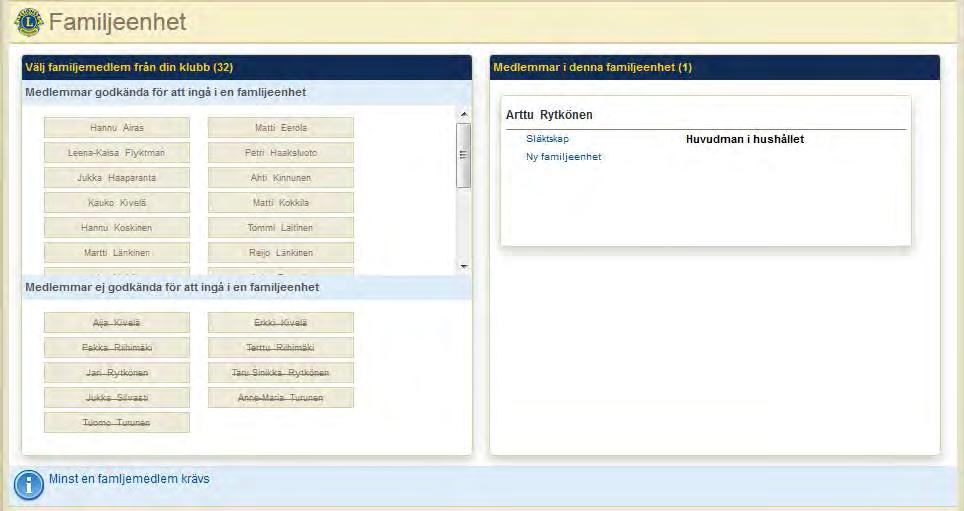
Task: Choose Petri Haaksluoto as family member
Action: (281, 153)
